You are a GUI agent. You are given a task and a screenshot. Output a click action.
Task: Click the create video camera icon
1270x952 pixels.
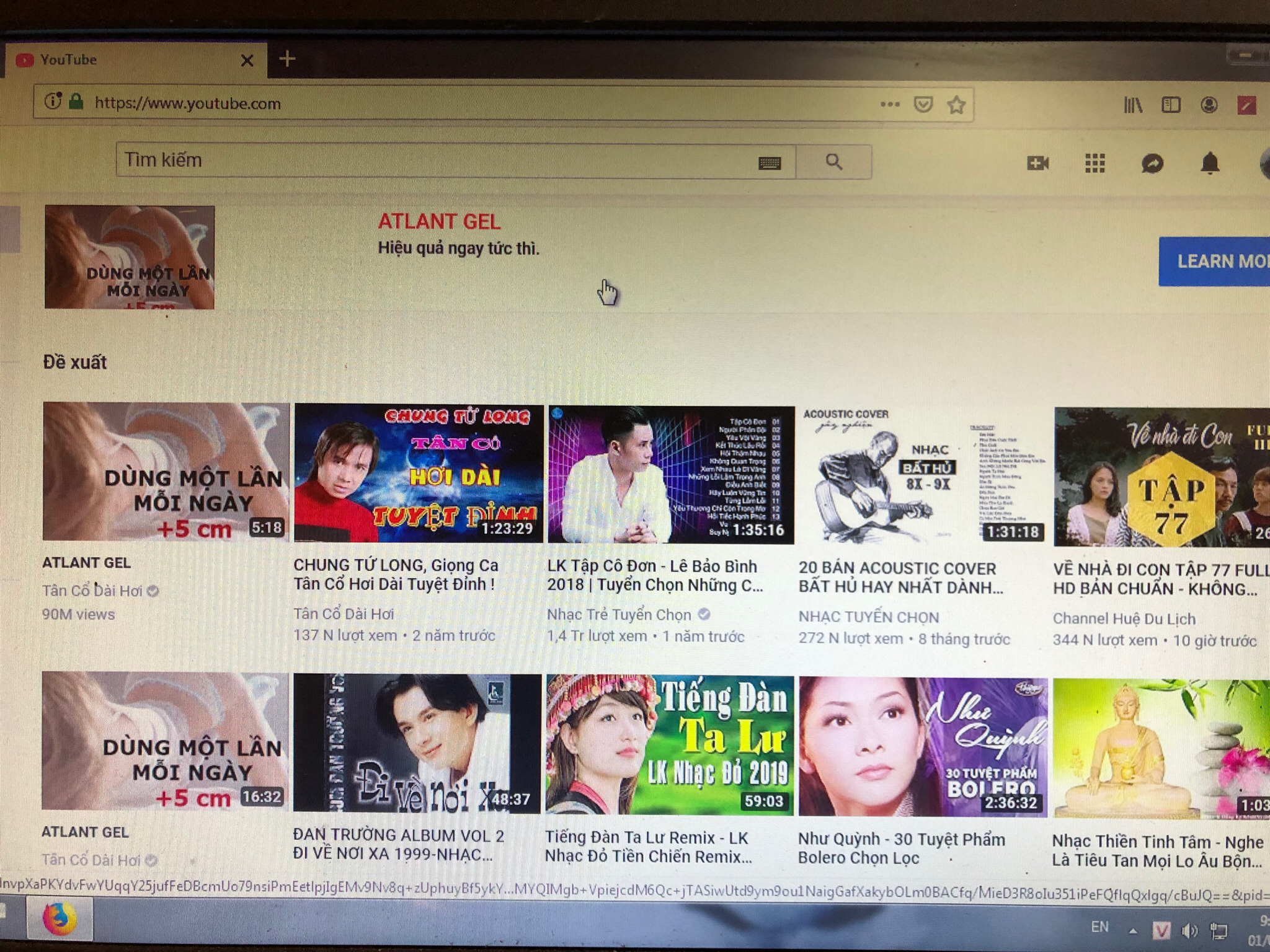1037,163
